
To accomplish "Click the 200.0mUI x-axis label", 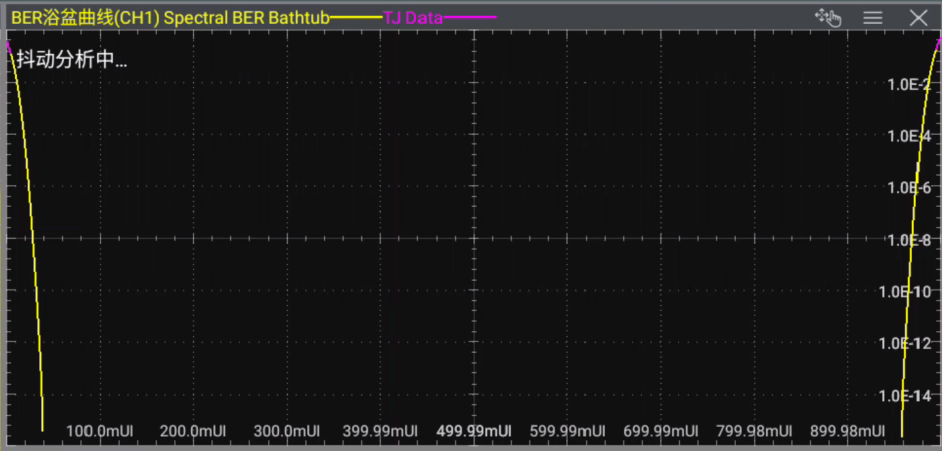I will (x=193, y=431).
